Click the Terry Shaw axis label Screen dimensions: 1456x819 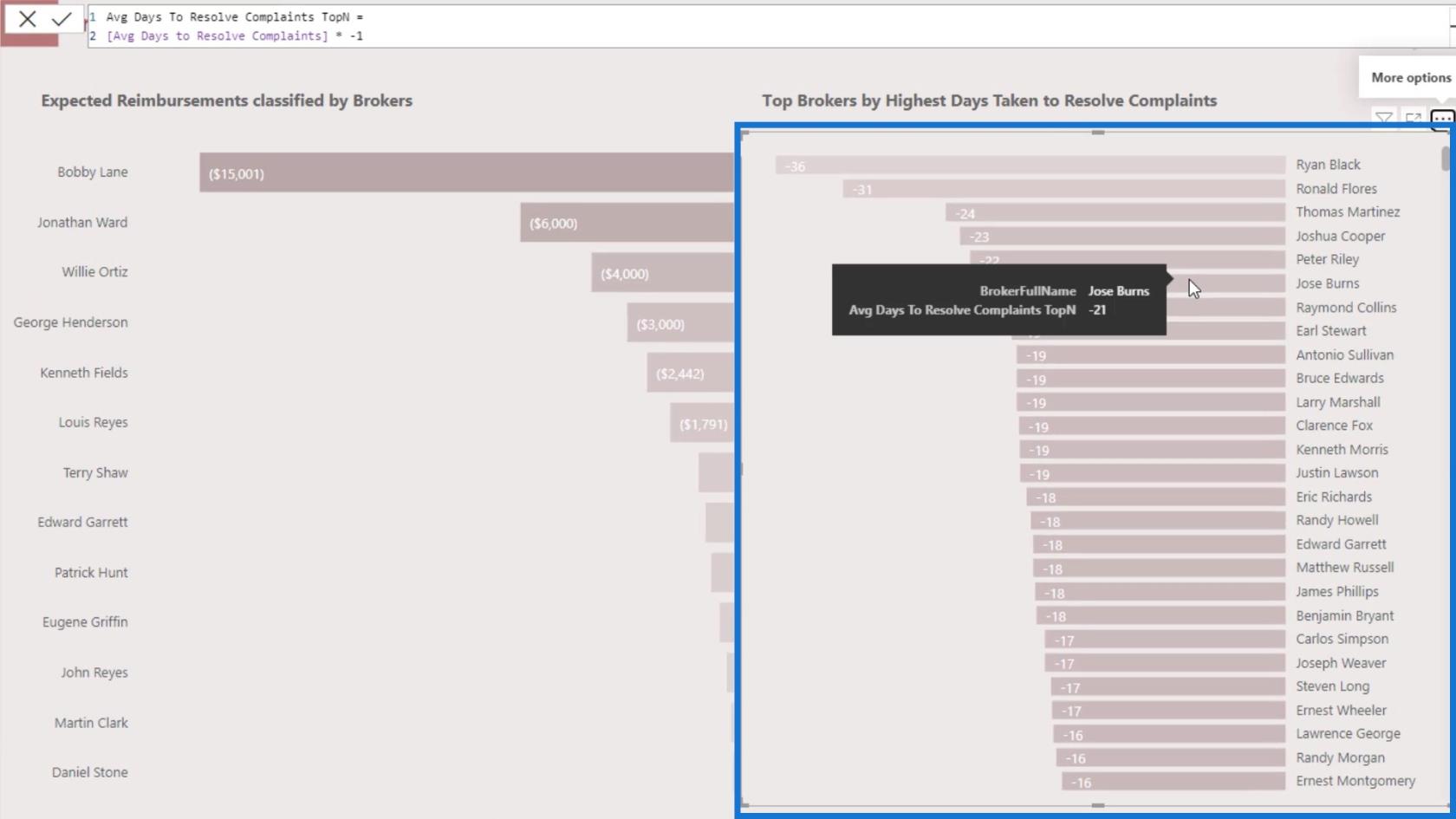click(95, 473)
